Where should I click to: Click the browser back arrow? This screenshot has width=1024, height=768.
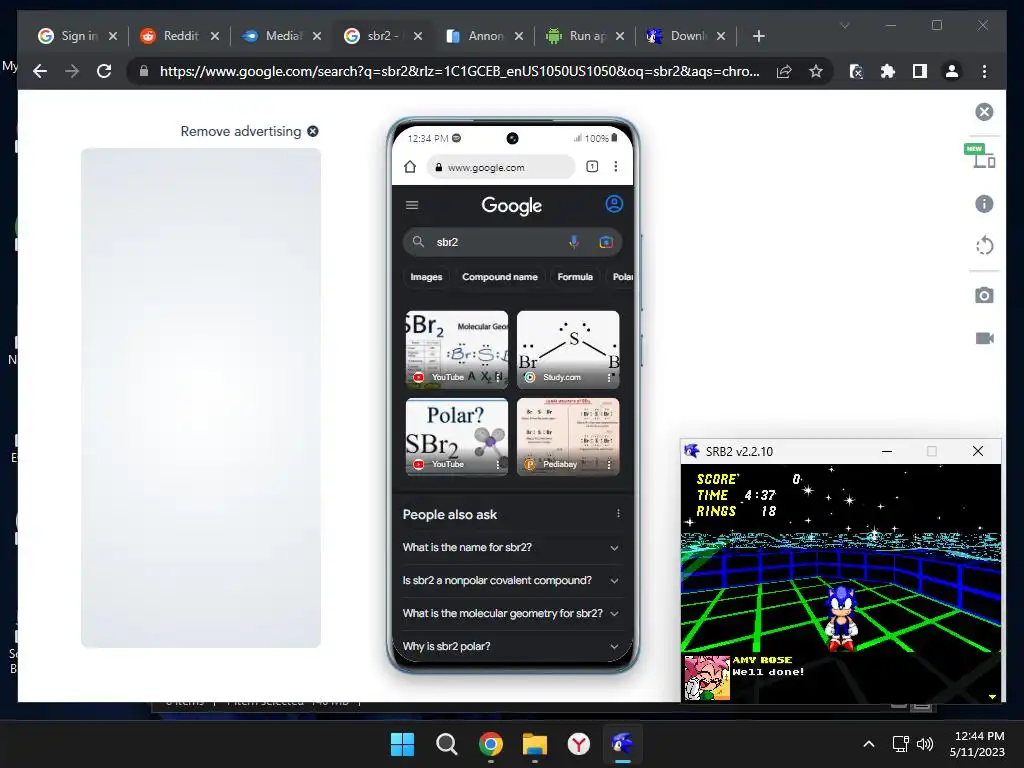(x=40, y=71)
